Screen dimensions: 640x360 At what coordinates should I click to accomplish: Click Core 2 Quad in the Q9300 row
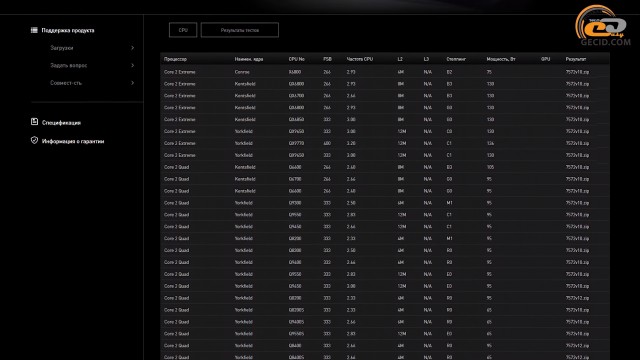click(x=176, y=202)
